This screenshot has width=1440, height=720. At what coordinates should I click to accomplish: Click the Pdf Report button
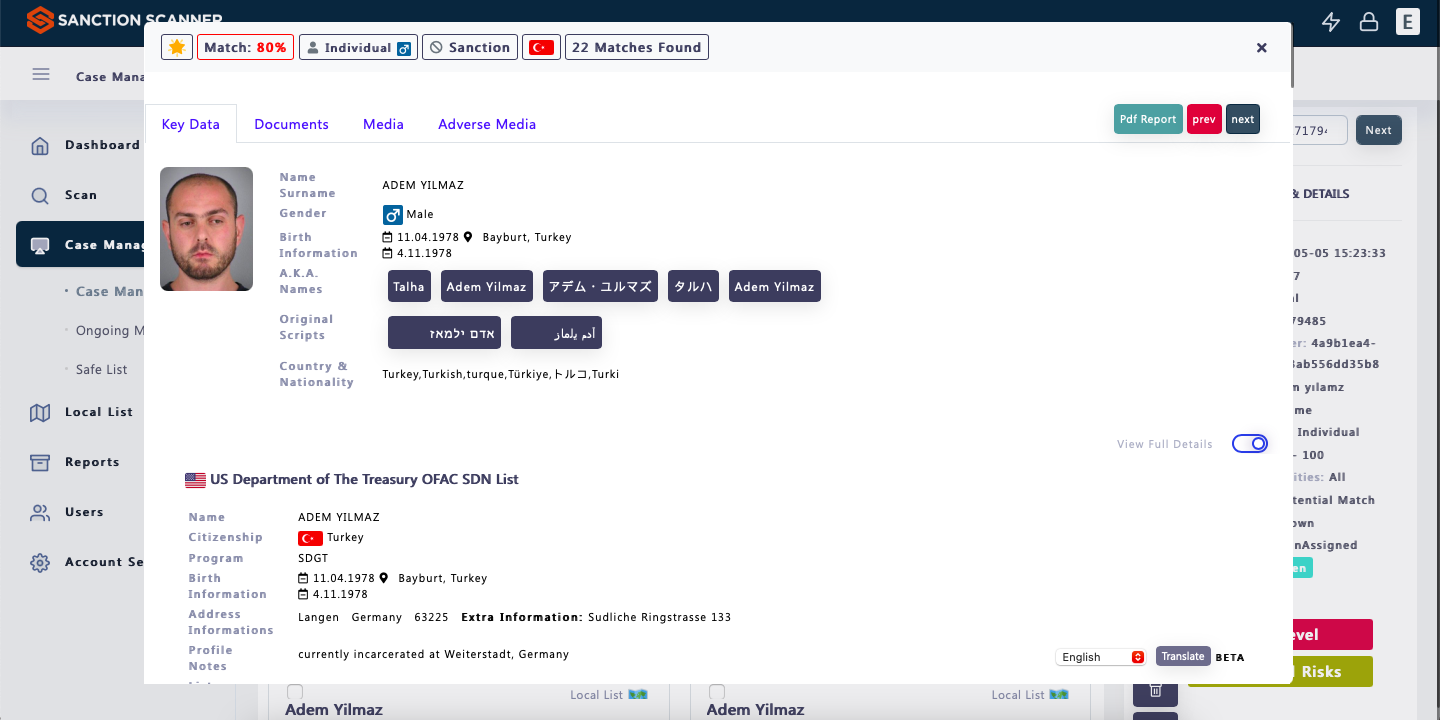1148,119
